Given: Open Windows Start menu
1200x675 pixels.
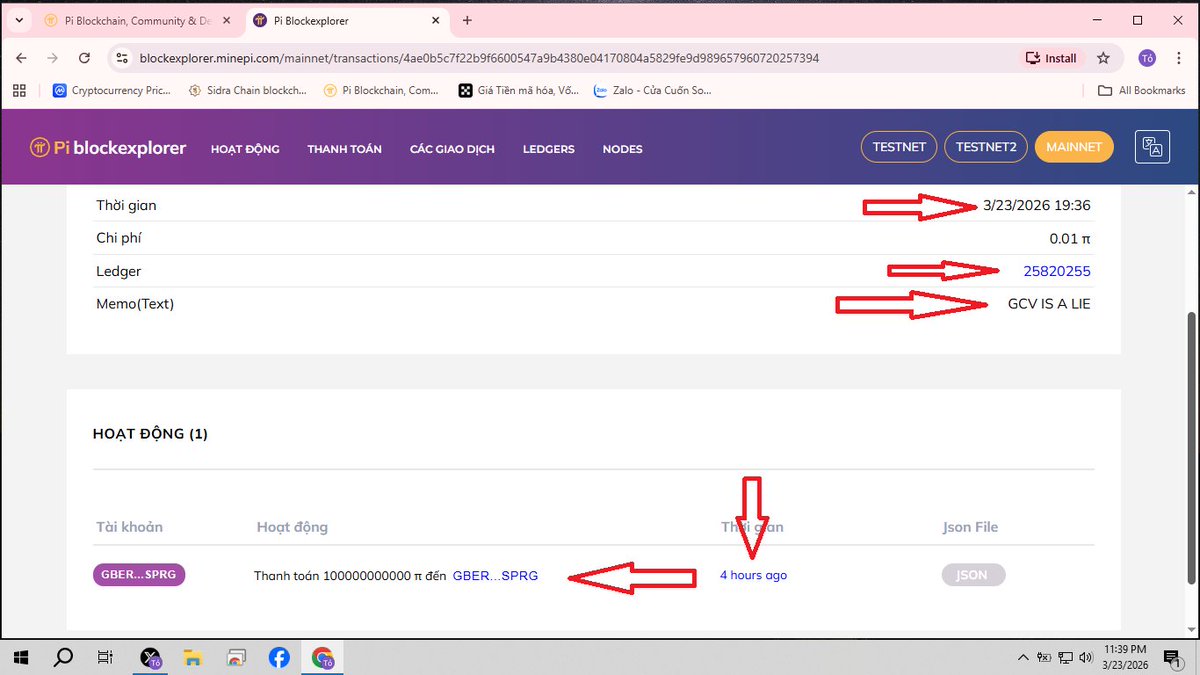Looking at the screenshot, I should coord(21,657).
